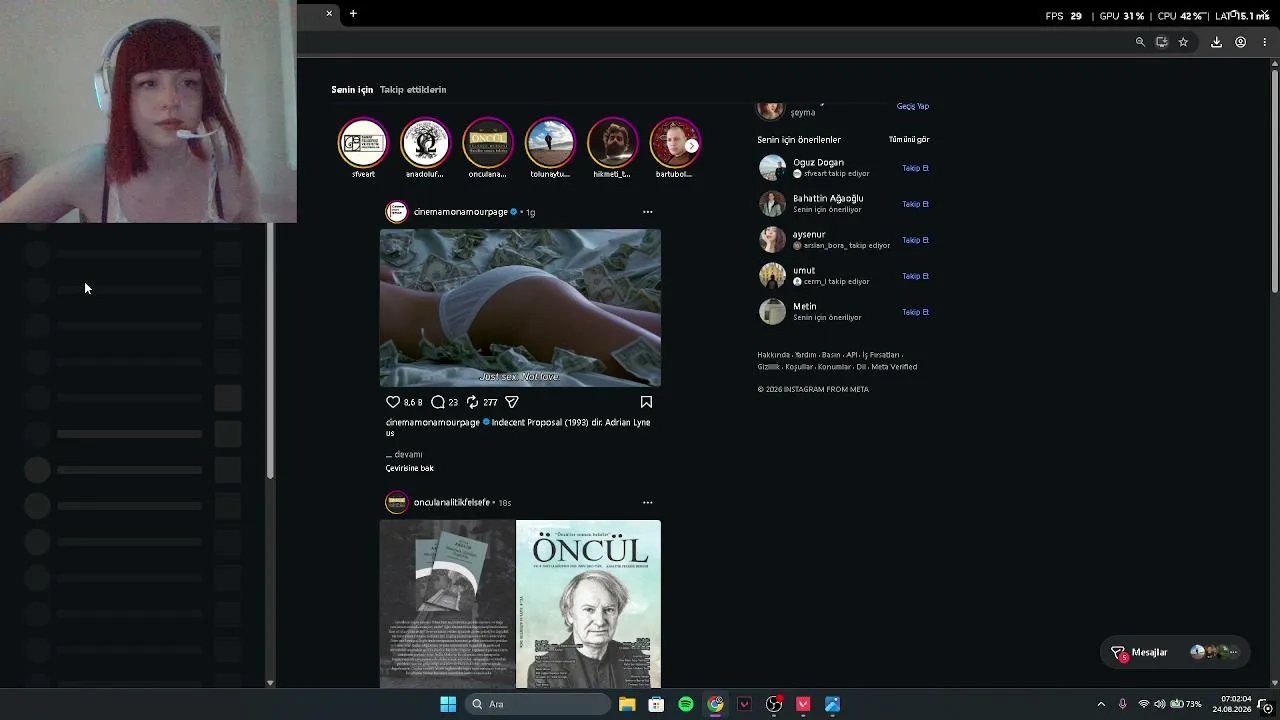Click Geçiş Yap to switch accounts
This screenshot has height=720, width=1280.
pyautogui.click(x=913, y=106)
